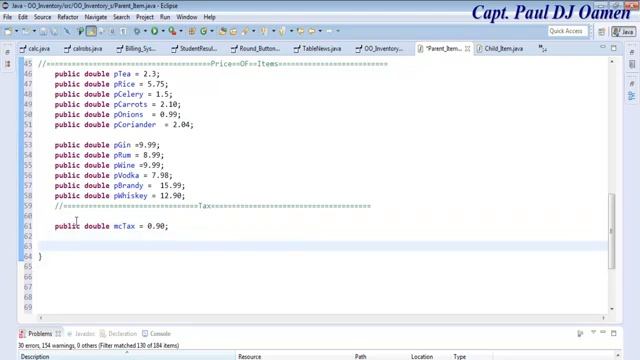The height and width of the screenshot is (360, 640).
Task: Open the Project menu
Action: (145, 17)
